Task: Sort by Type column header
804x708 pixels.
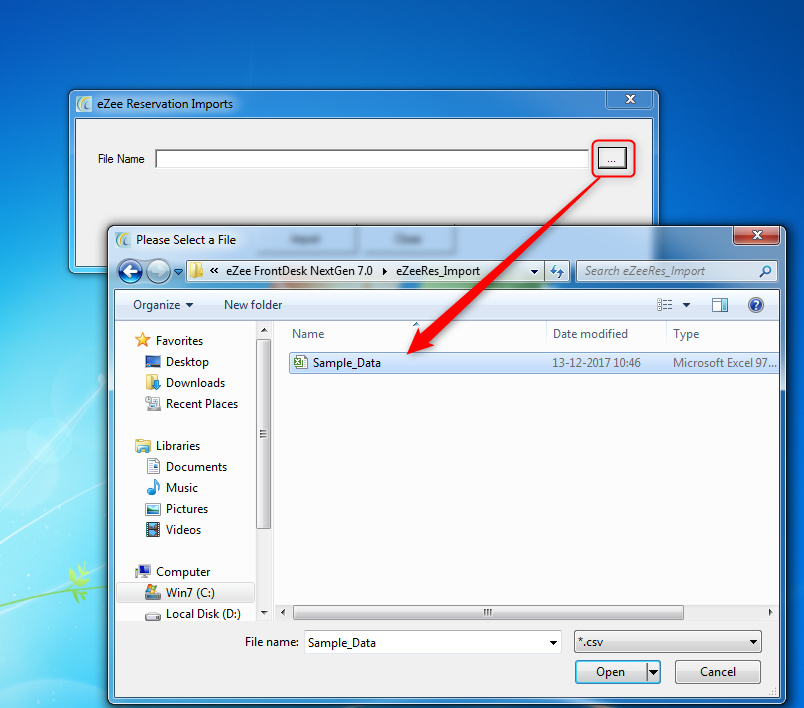Action: pos(686,334)
